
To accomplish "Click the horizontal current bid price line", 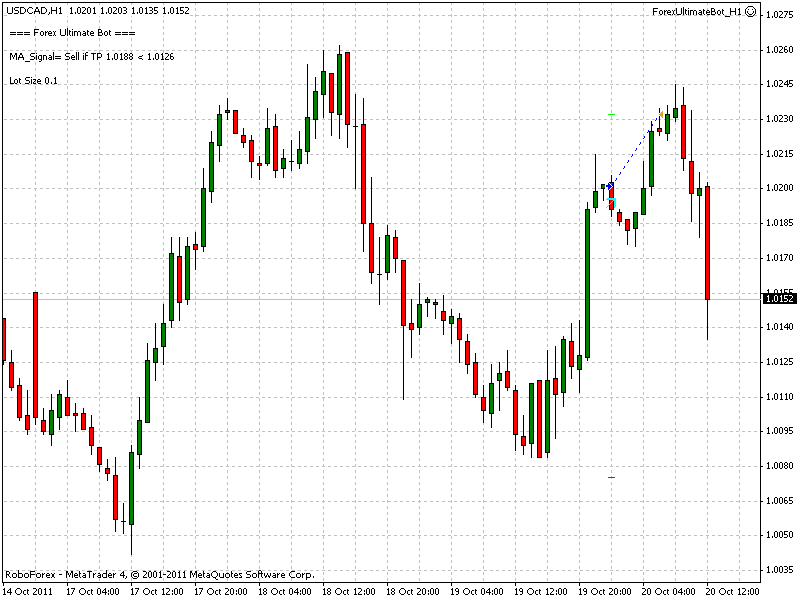I will coord(382,299).
